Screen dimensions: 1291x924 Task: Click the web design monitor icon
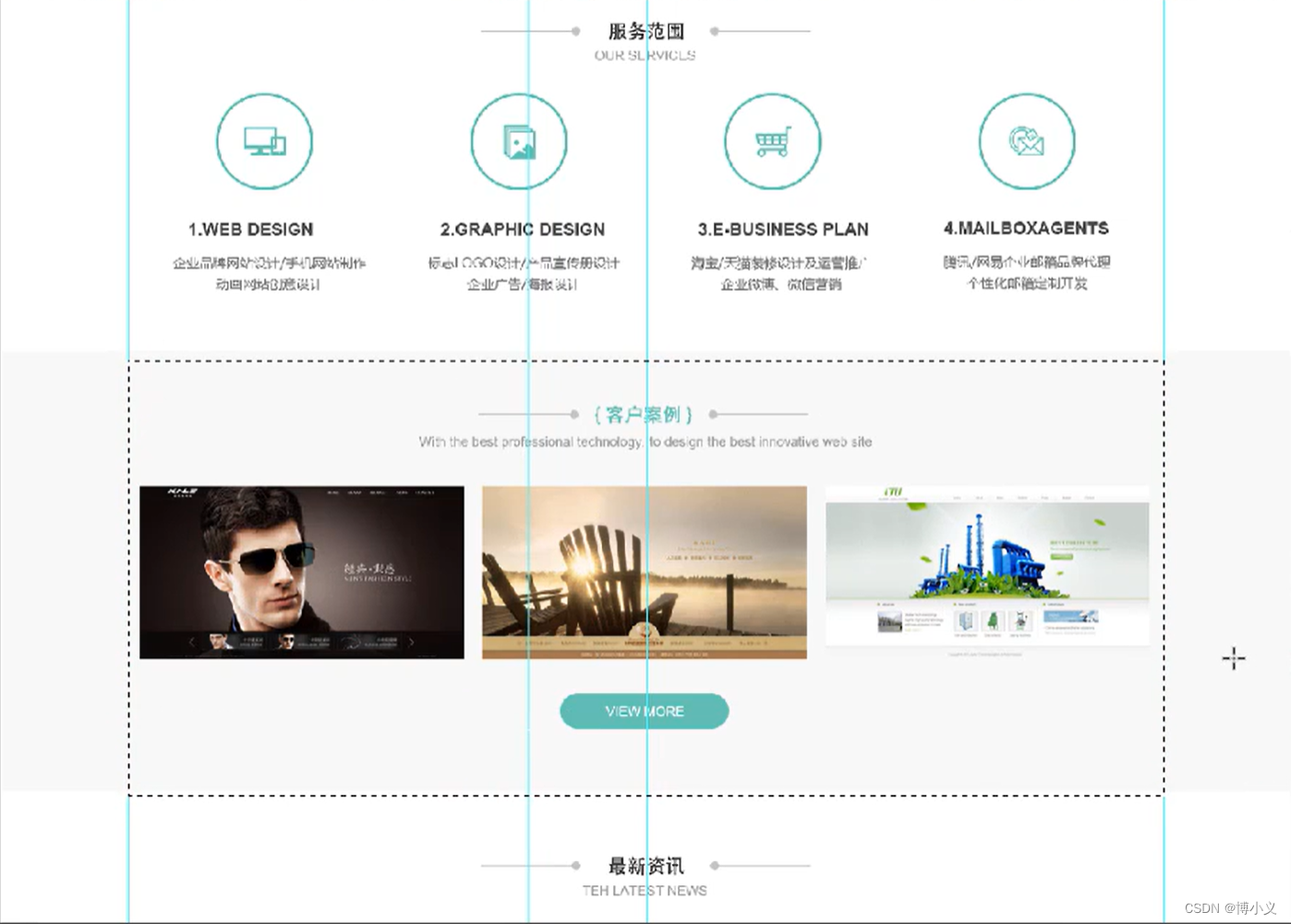[x=264, y=141]
